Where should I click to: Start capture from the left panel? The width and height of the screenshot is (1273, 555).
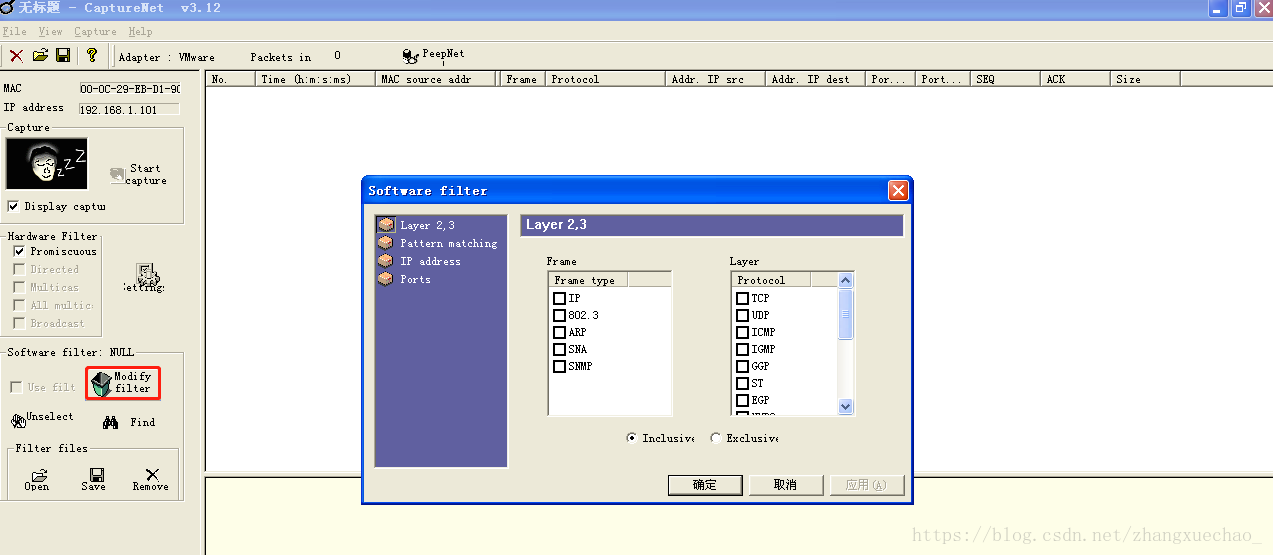coord(138,175)
